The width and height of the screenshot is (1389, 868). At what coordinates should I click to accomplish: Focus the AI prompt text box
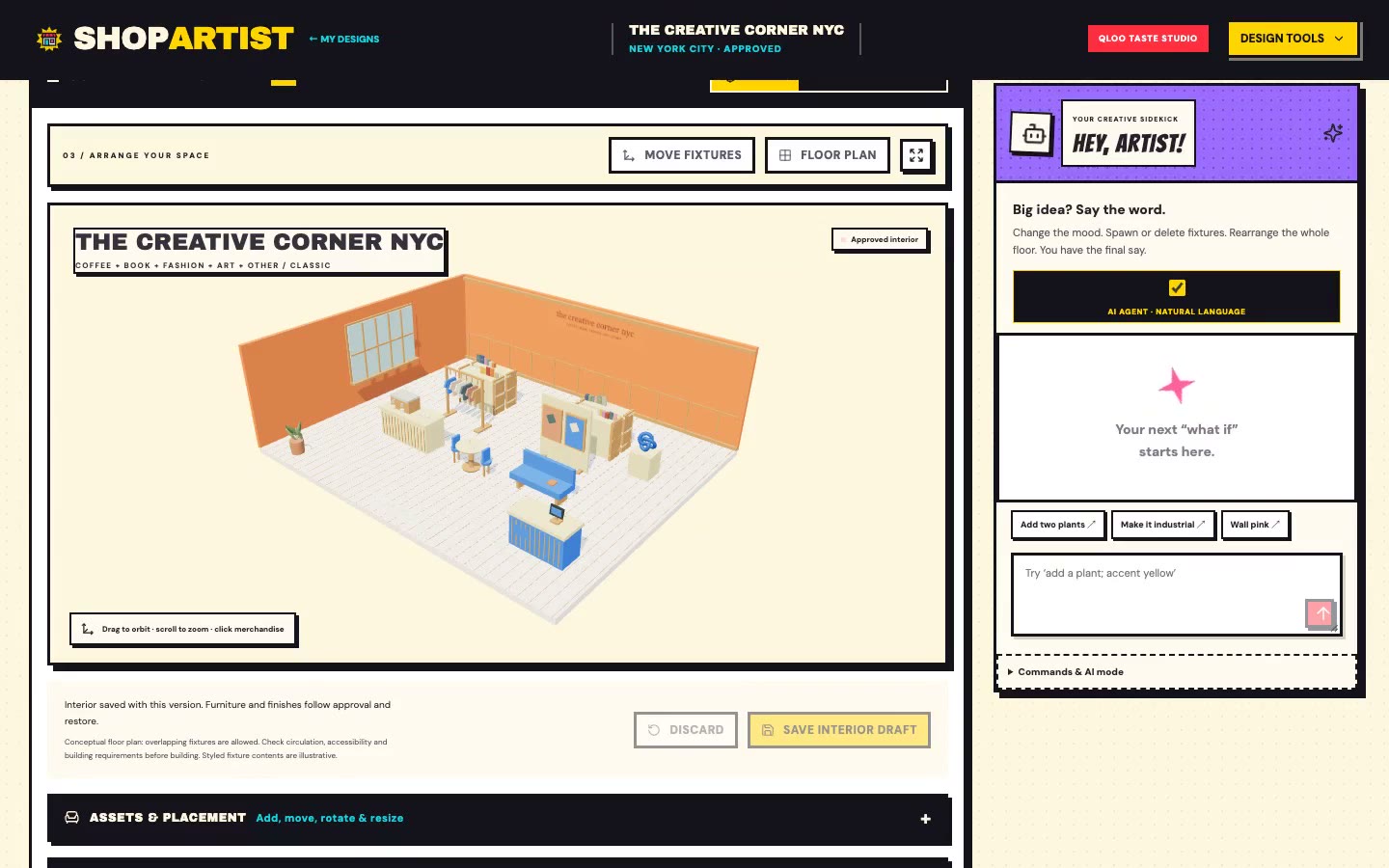point(1176,594)
